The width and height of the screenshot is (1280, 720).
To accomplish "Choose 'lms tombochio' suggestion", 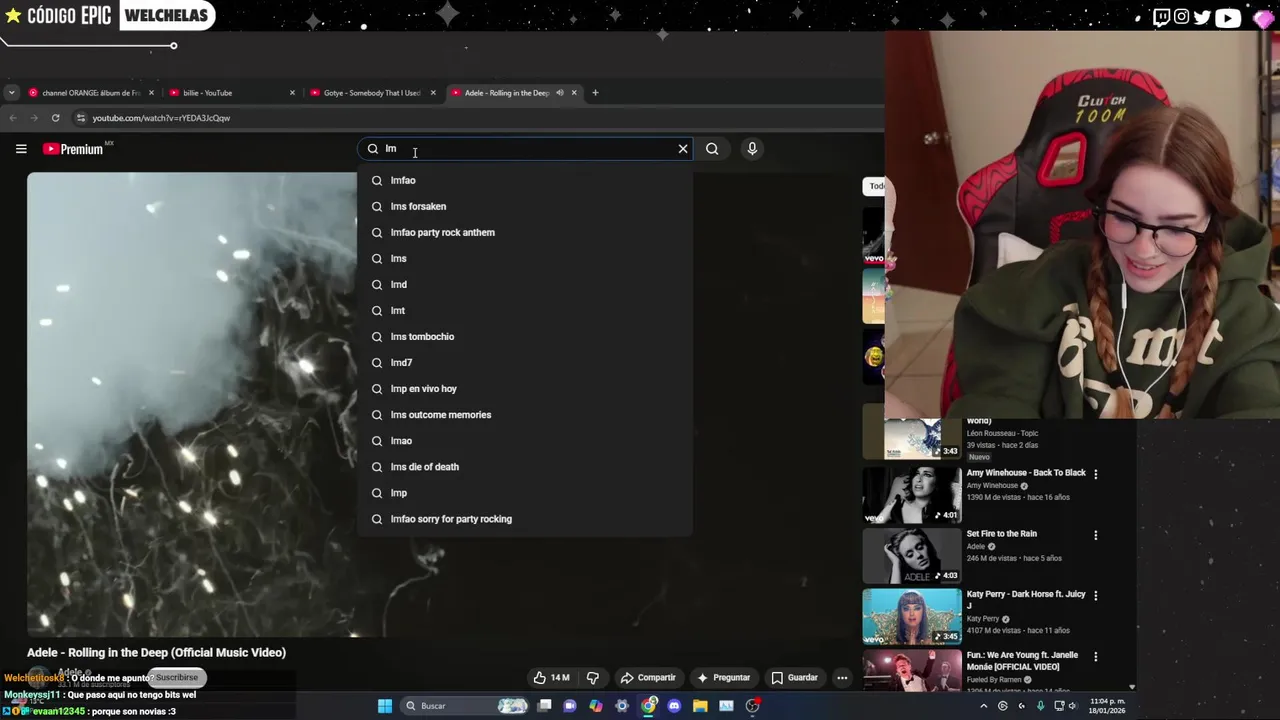I will coord(525,336).
